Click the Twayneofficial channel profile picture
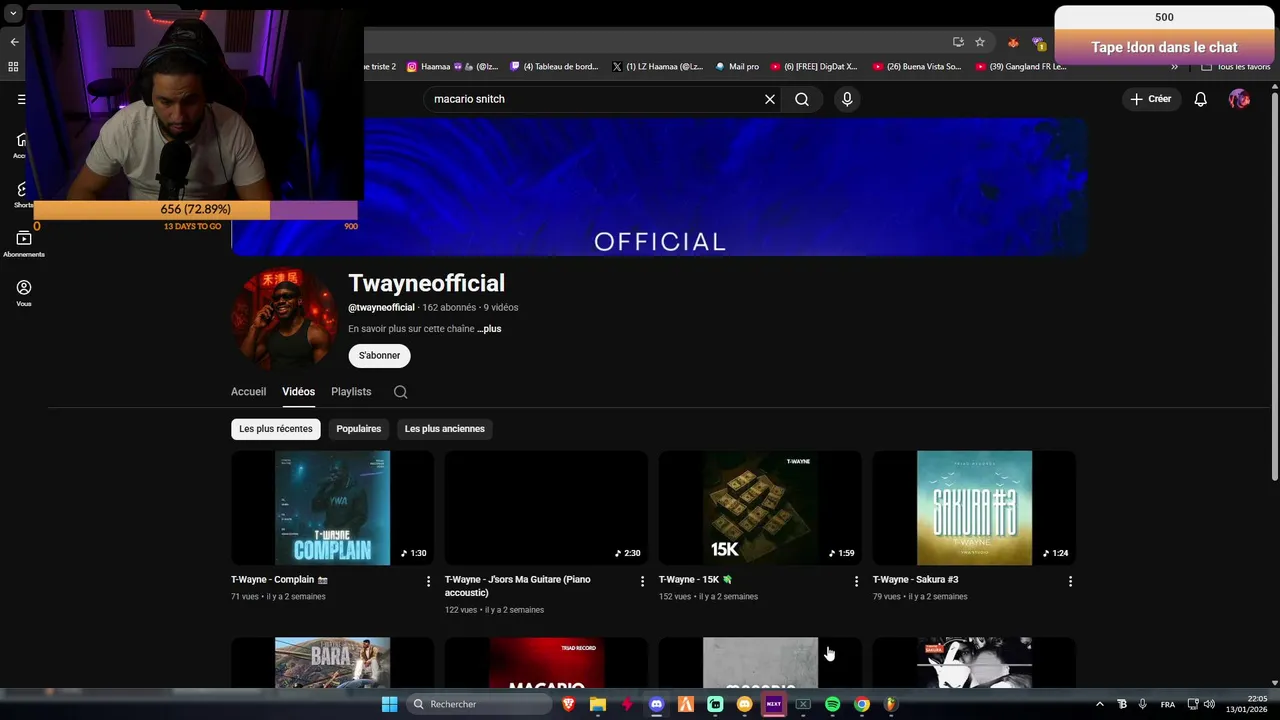The height and width of the screenshot is (720, 1280). 285,320
